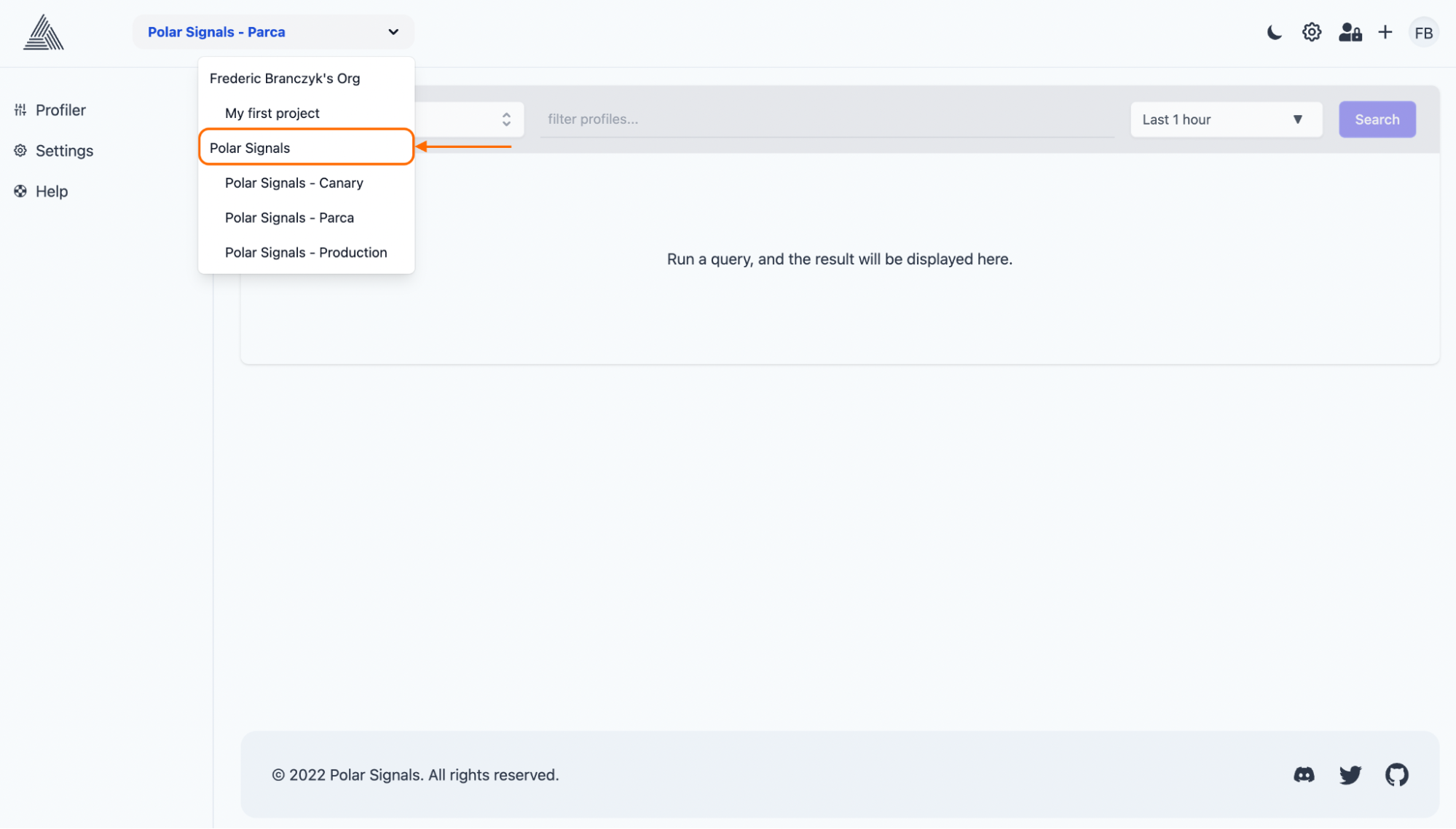Image resolution: width=1456 pixels, height=829 pixels.
Task: Select Polar Signals - Canary project
Action: (294, 182)
